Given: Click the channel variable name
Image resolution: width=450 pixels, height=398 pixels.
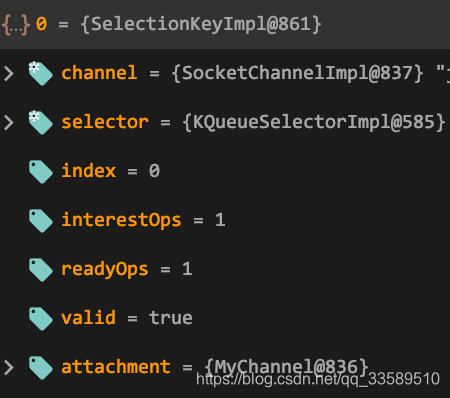Looking at the screenshot, I should [99, 73].
